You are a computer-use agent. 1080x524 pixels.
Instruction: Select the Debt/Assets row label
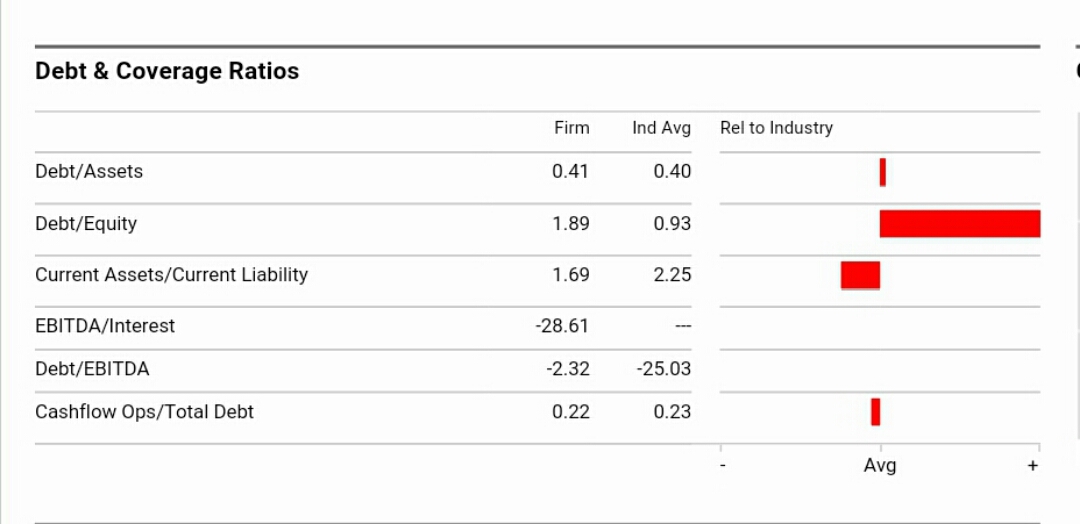pyautogui.click(x=89, y=172)
